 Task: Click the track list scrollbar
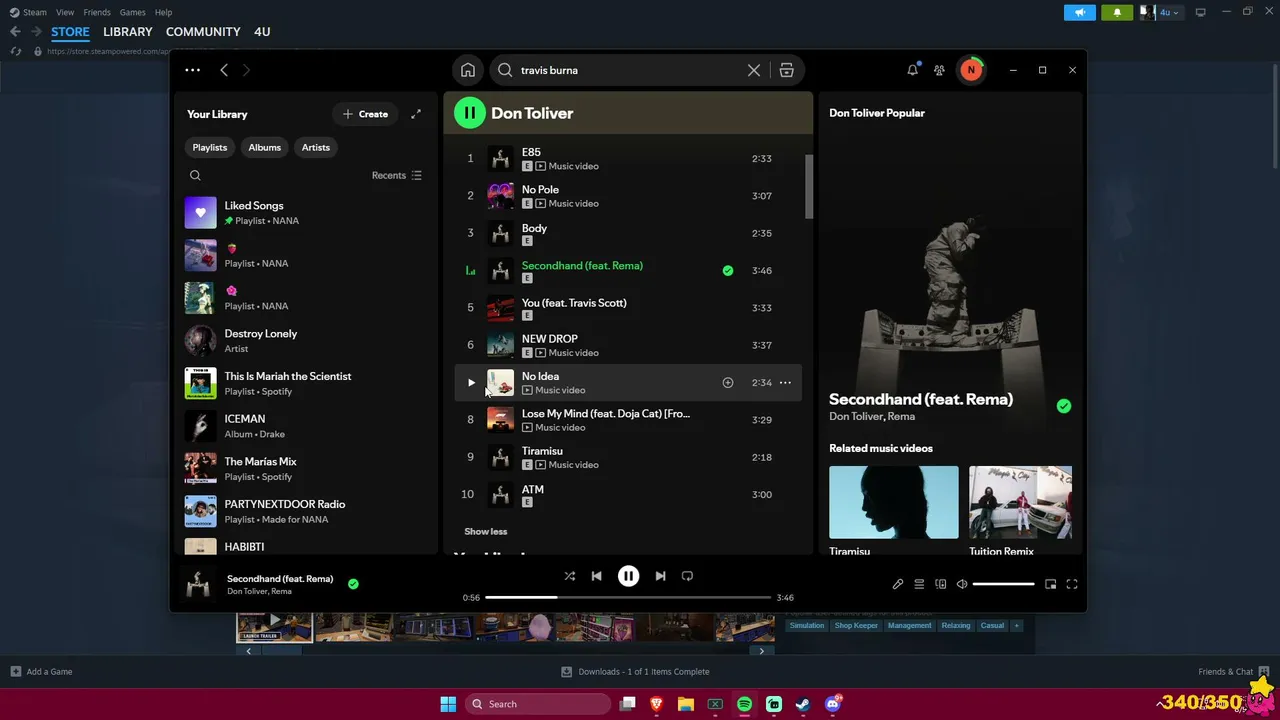(x=809, y=187)
